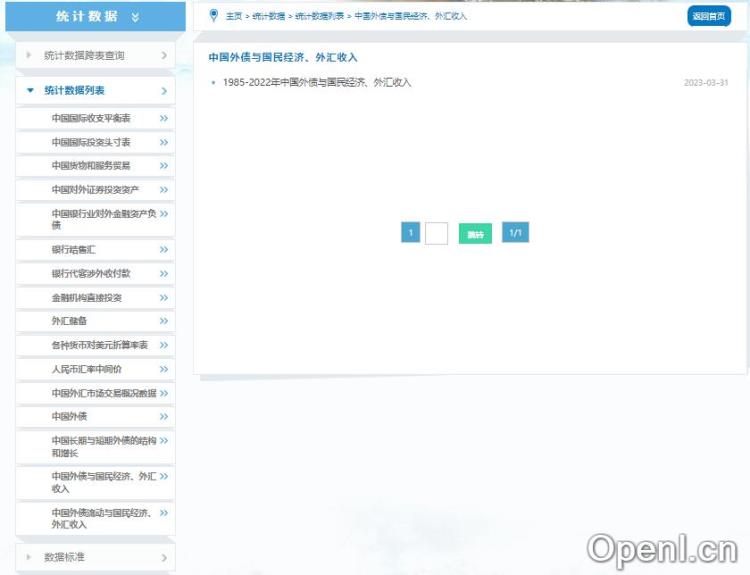Screen dimensions: 750x575
Task: Select 银行代客涉外收付款 entry
Action: coord(95,274)
